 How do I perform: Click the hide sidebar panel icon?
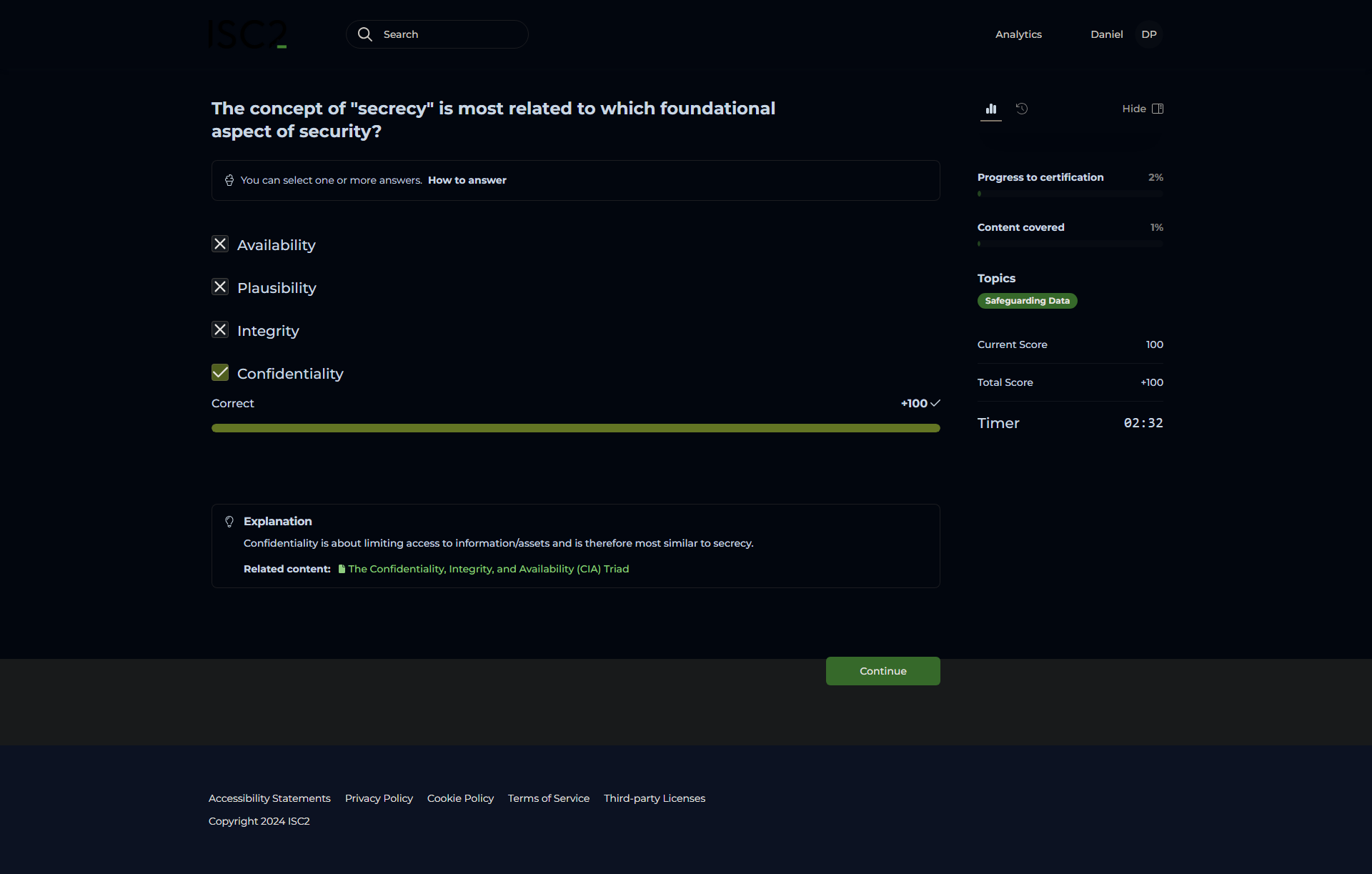1158,109
